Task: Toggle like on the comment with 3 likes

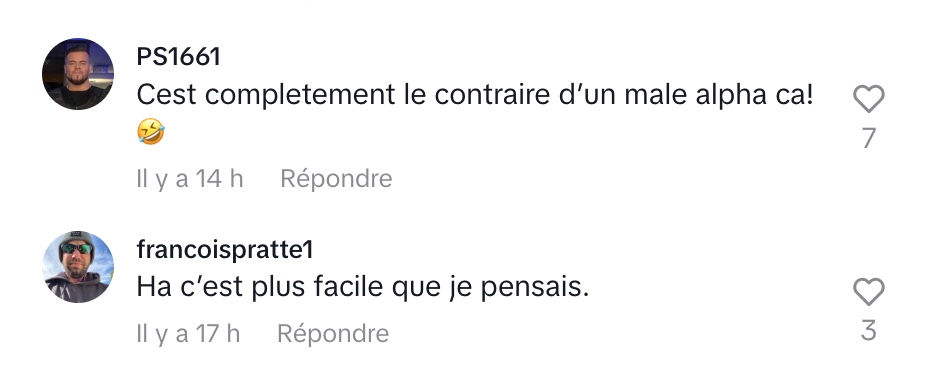Action: (868, 292)
